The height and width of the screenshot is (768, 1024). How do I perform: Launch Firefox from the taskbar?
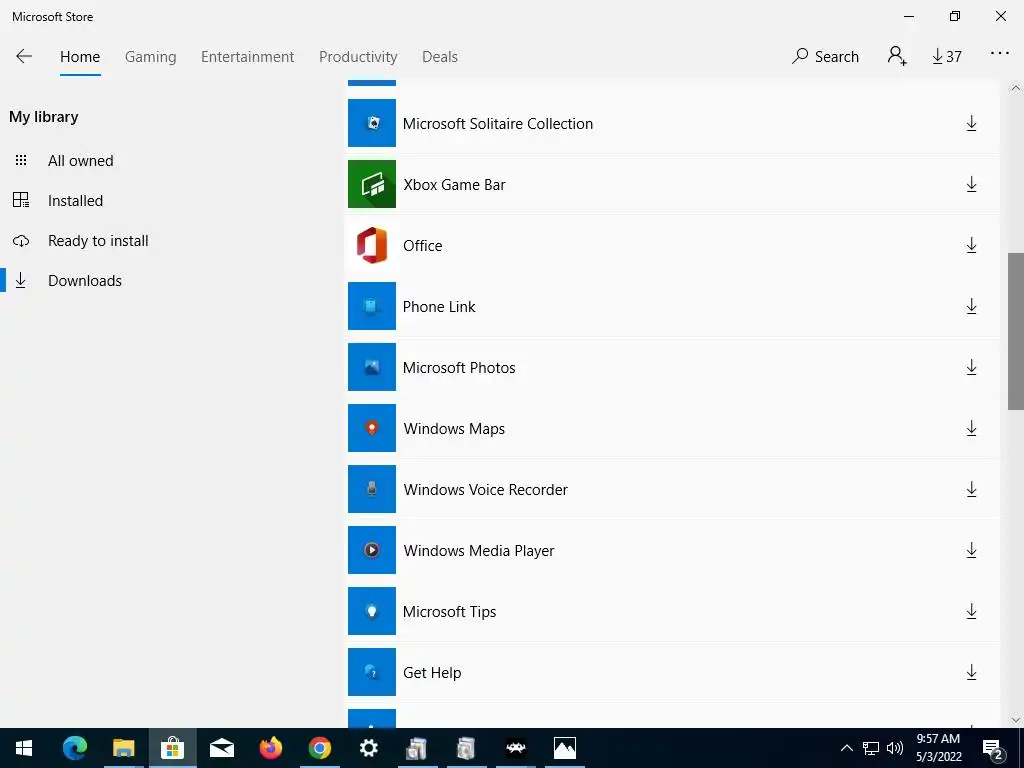point(270,748)
